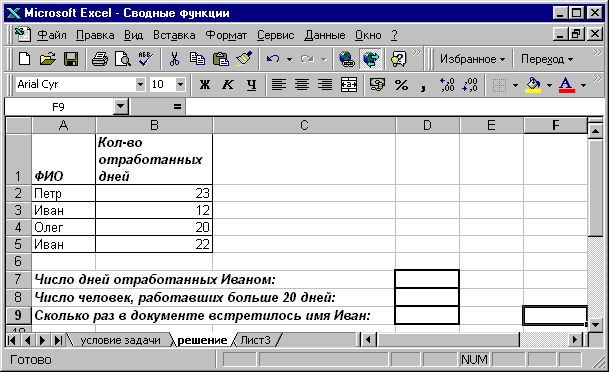Copy selection with the Copy icon
This screenshot has height=372, width=609.
(x=197, y=59)
